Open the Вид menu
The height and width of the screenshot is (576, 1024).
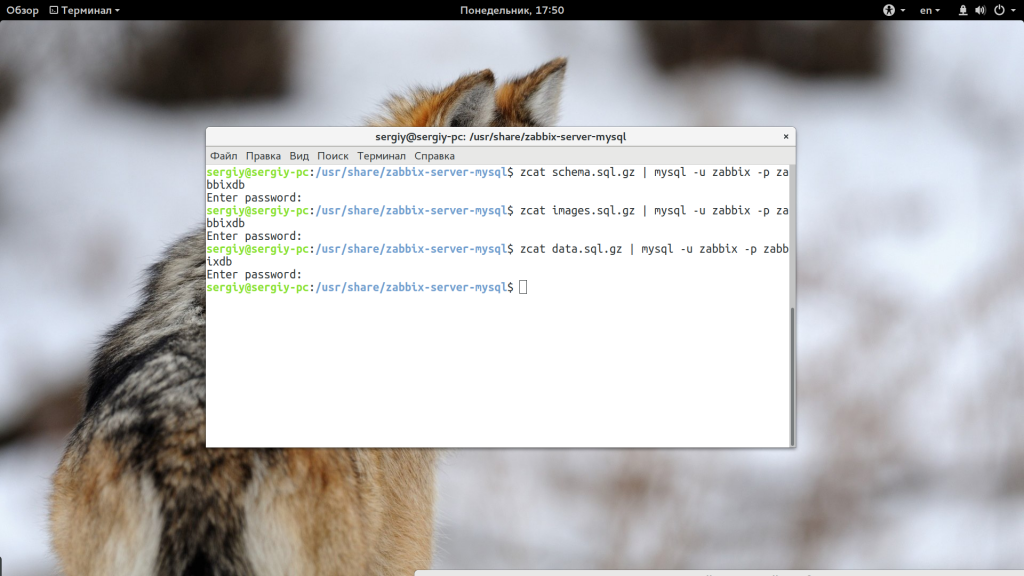tap(299, 156)
